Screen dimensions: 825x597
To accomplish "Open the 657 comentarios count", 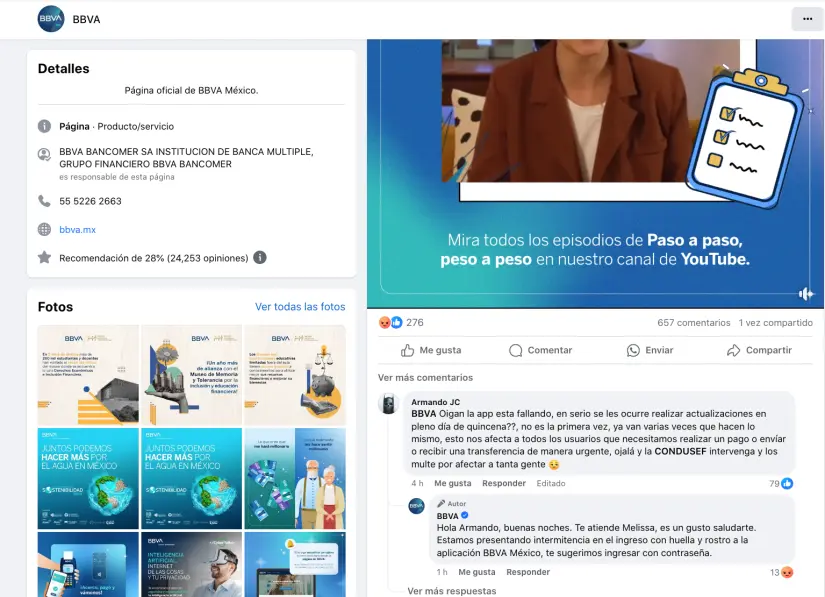I will [x=693, y=323].
